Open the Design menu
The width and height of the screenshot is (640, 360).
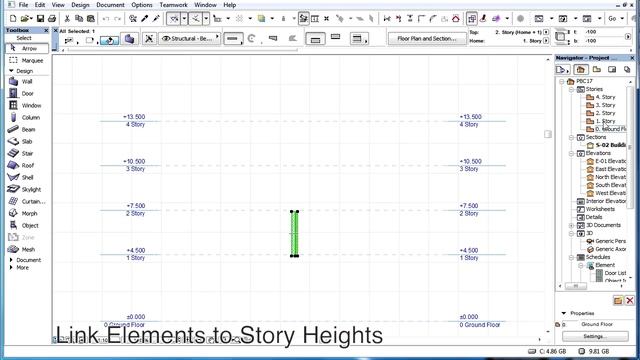click(80, 5)
